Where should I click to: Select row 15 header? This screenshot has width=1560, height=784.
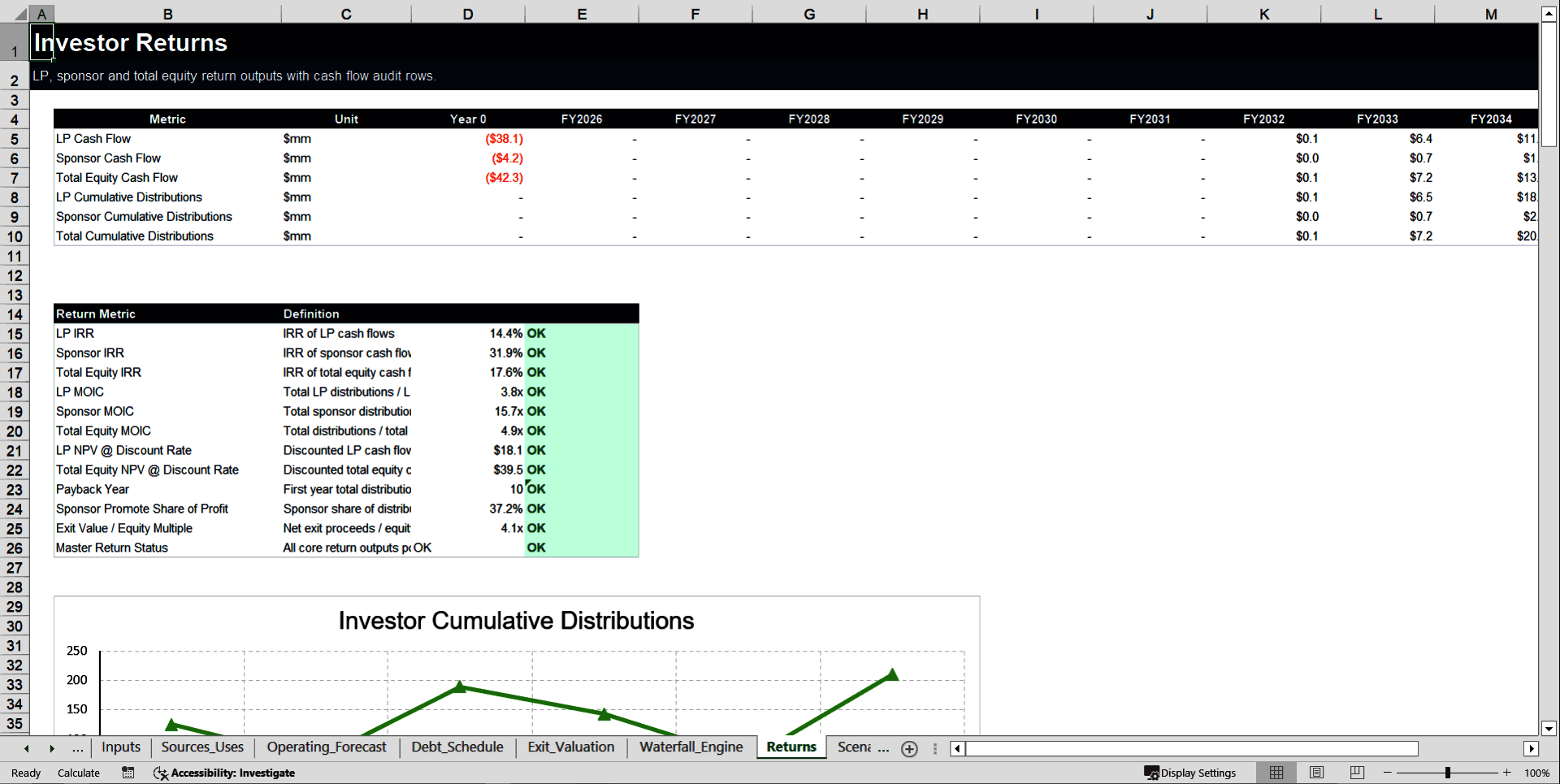coord(15,334)
